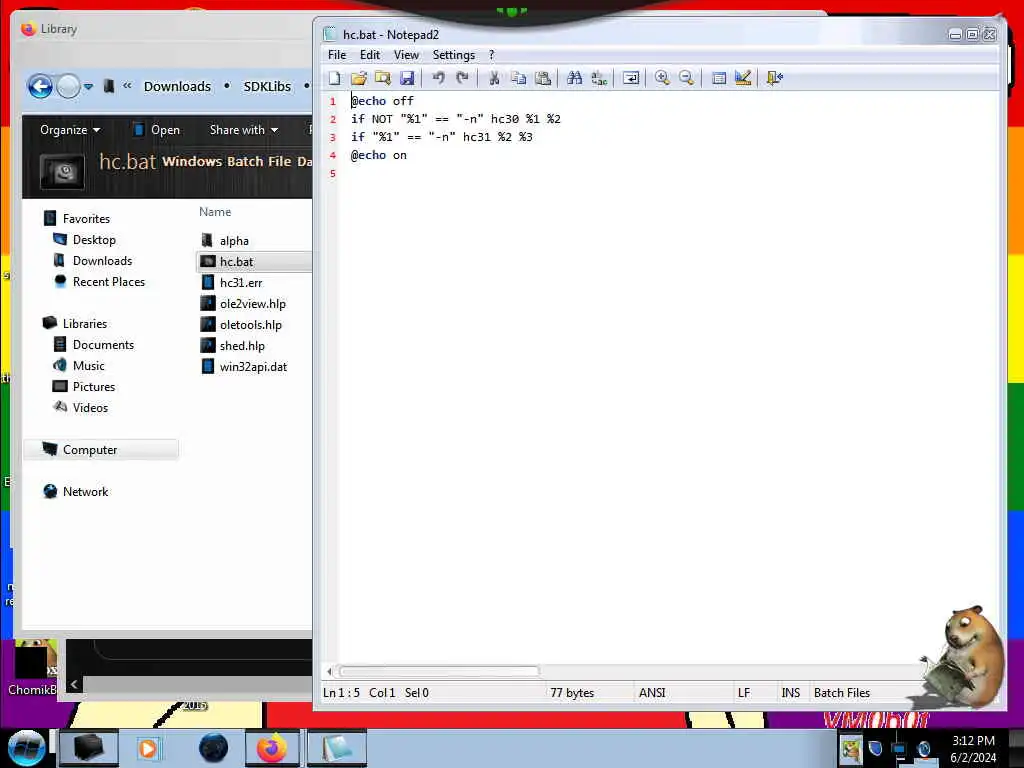Click the Name column header
This screenshot has width=1024, height=768.
point(215,212)
